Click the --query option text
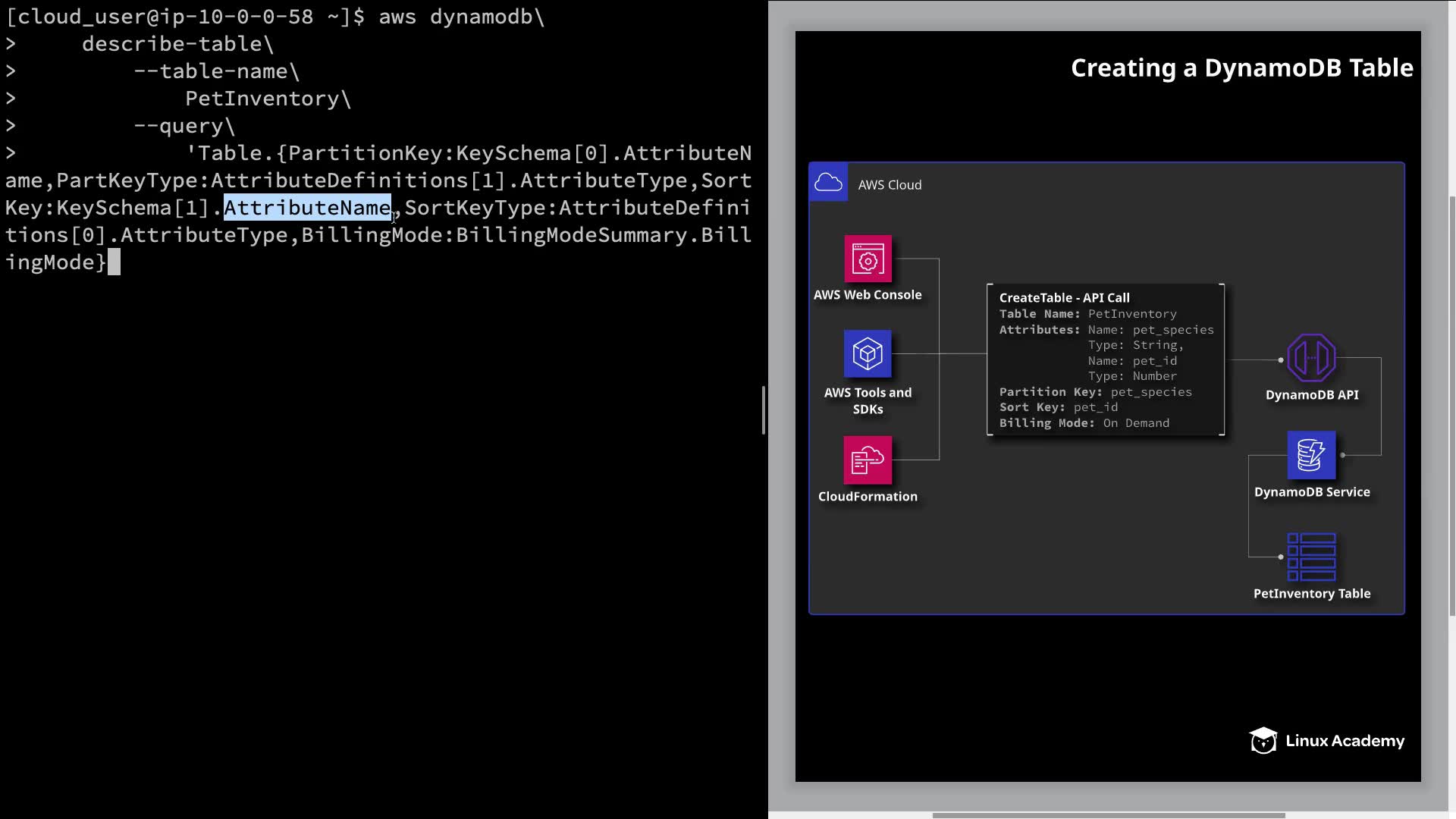Screen dimensions: 1456x819 point(179,126)
